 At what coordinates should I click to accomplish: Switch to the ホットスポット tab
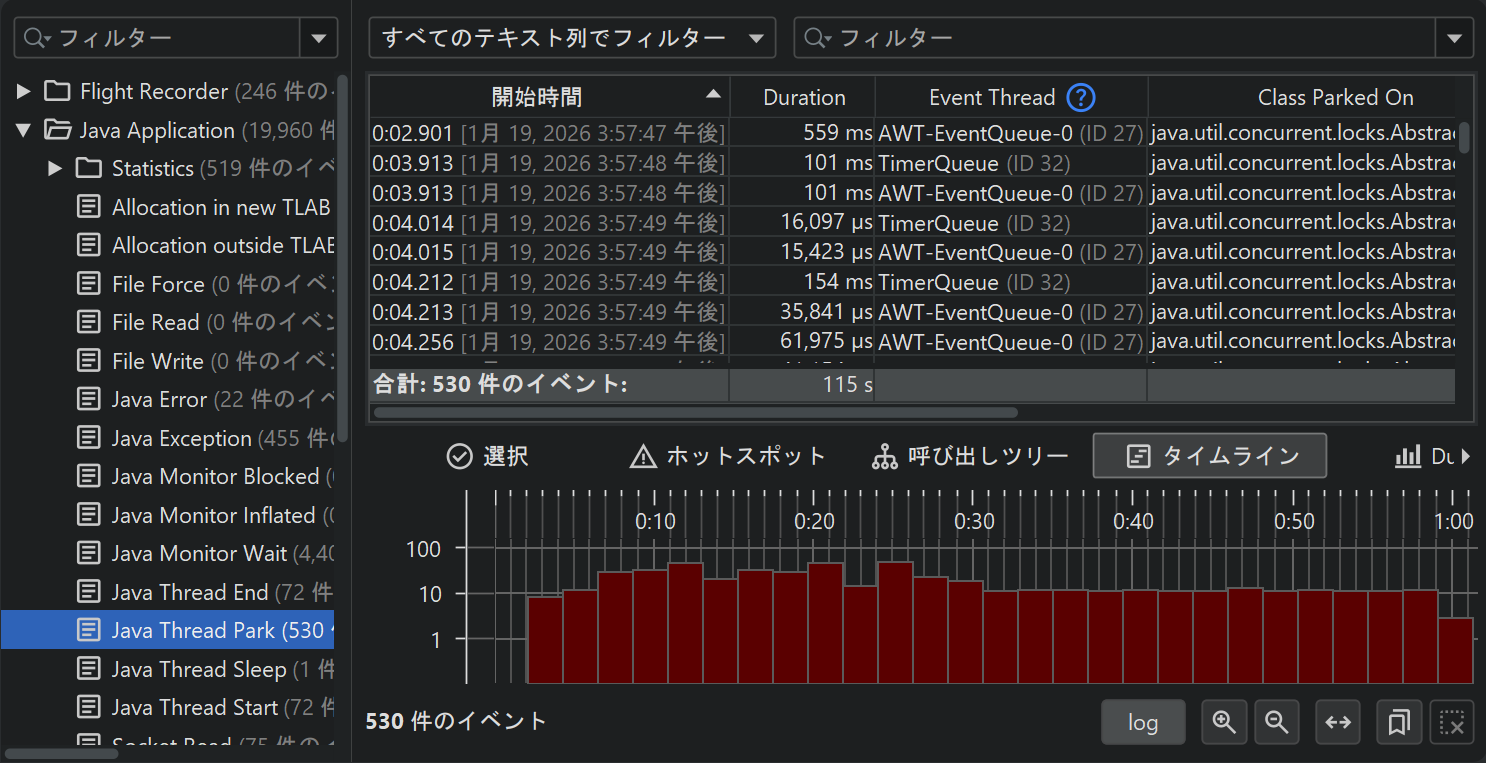click(728, 457)
